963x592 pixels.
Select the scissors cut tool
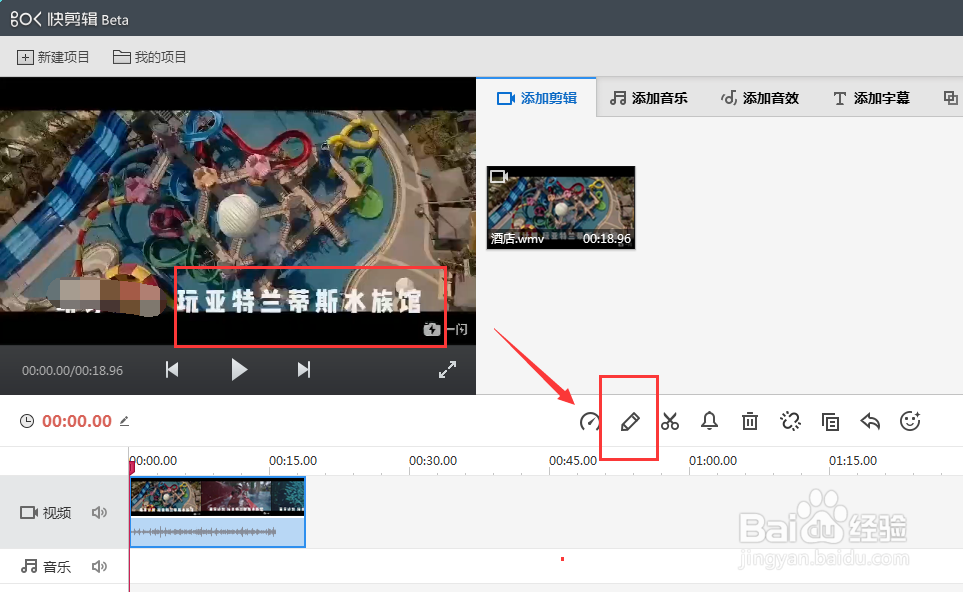[x=669, y=421]
